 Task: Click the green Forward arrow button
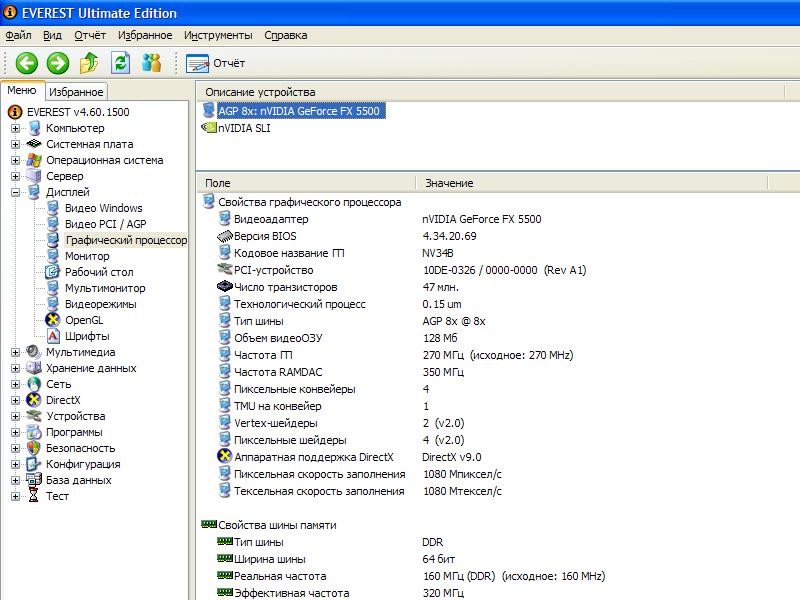(58, 63)
